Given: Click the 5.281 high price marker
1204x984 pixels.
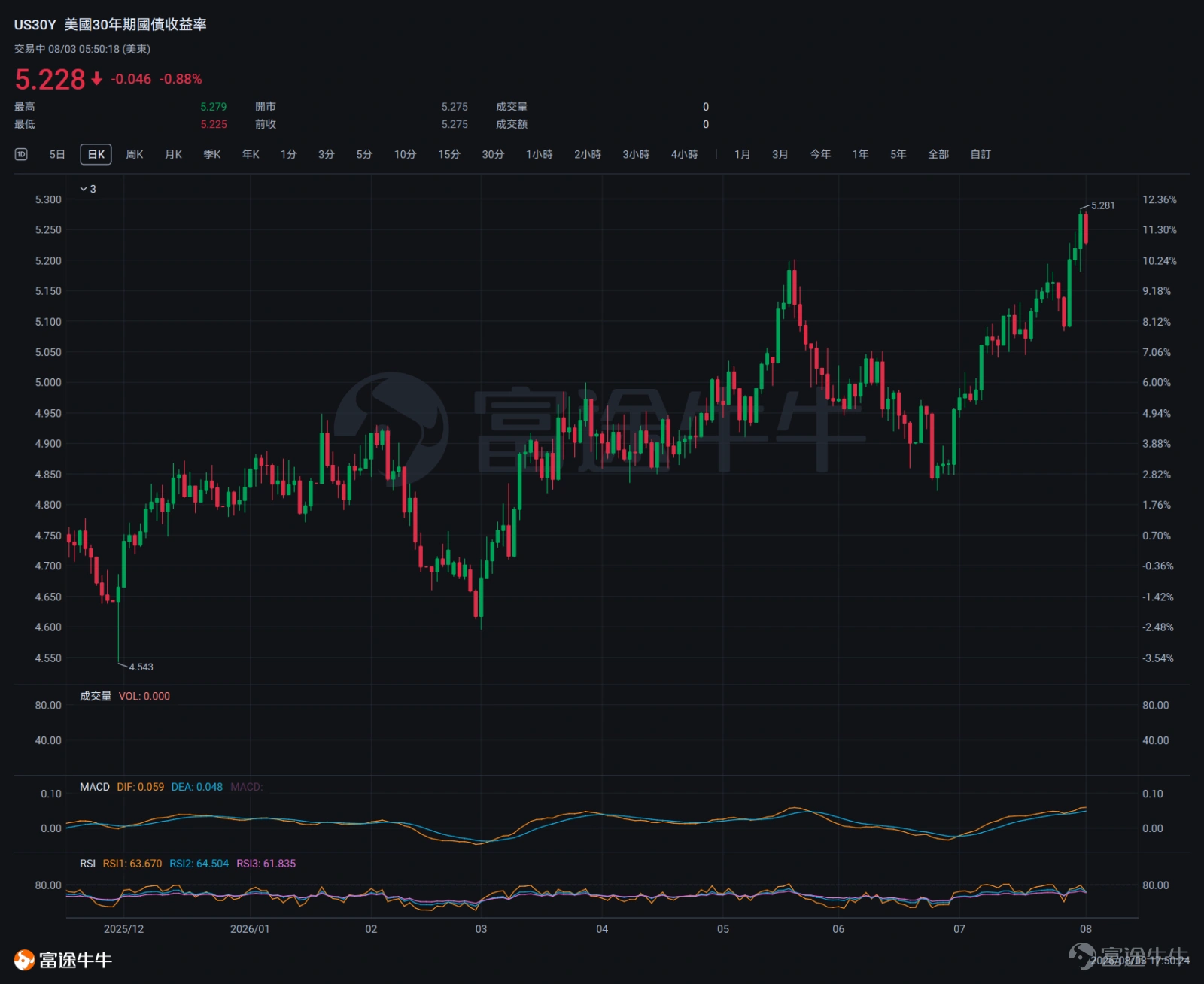Looking at the screenshot, I should [x=1103, y=205].
